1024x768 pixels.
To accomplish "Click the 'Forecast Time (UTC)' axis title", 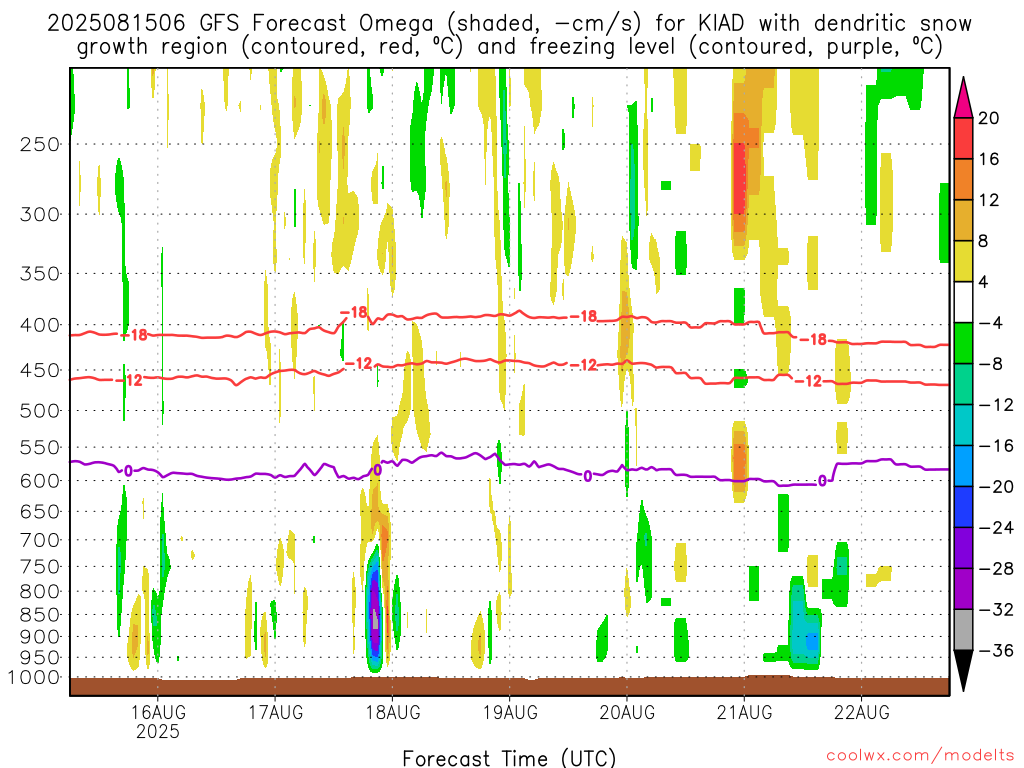I will tap(509, 758).
